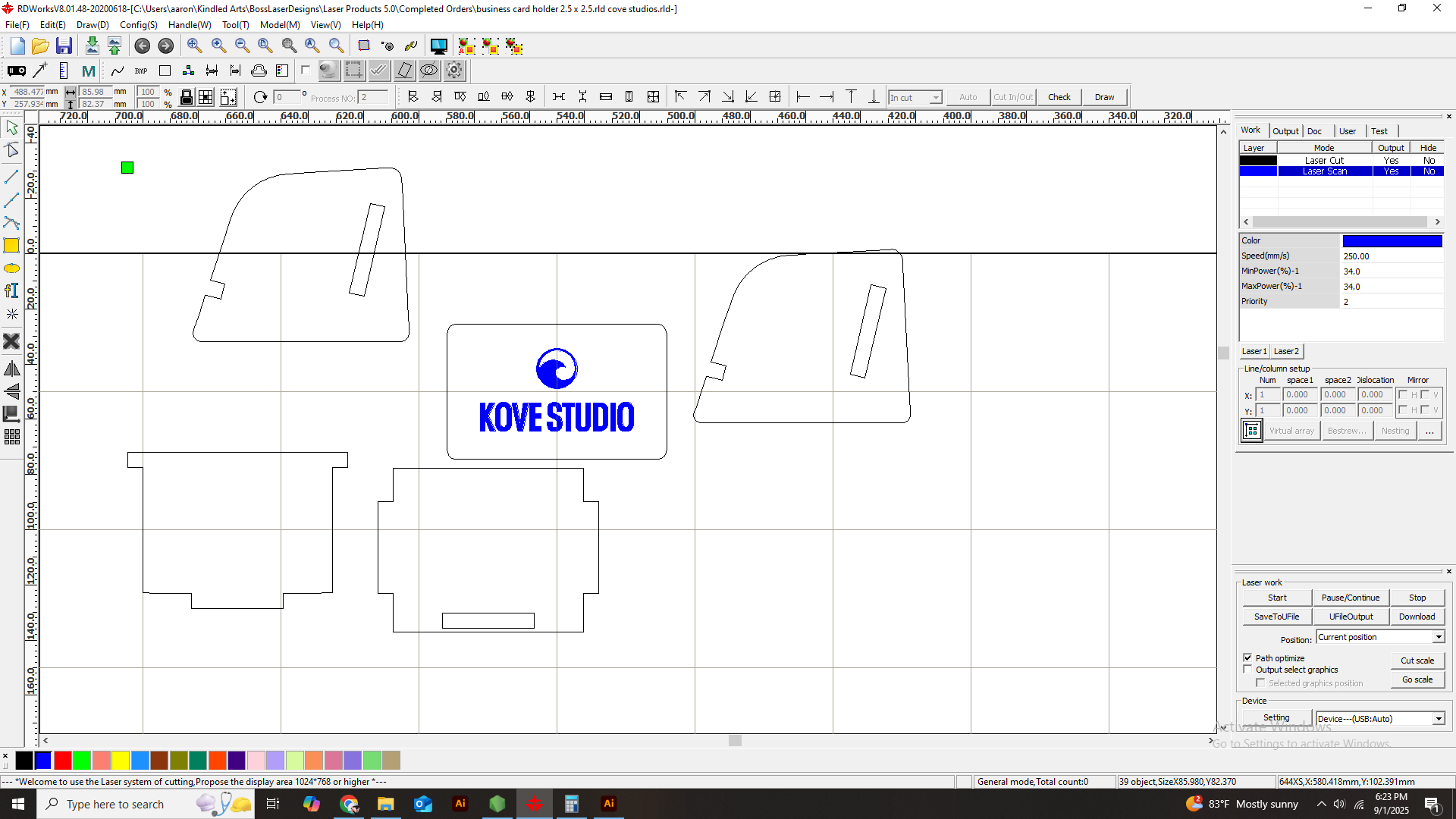The height and width of the screenshot is (819, 1456).
Task: Toggle the Path optimize checkbox
Action: pos(1247,657)
